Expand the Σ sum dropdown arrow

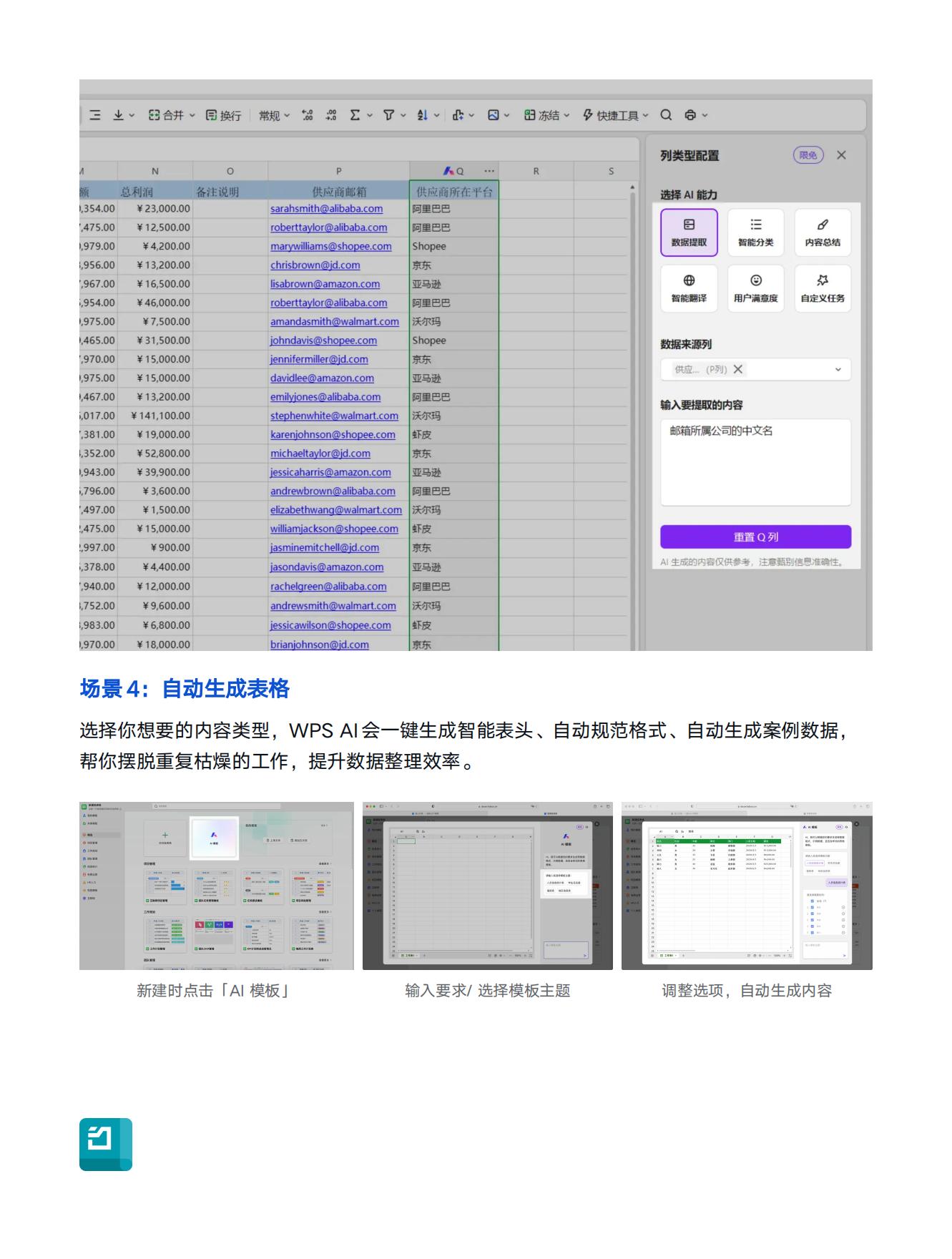370,115
